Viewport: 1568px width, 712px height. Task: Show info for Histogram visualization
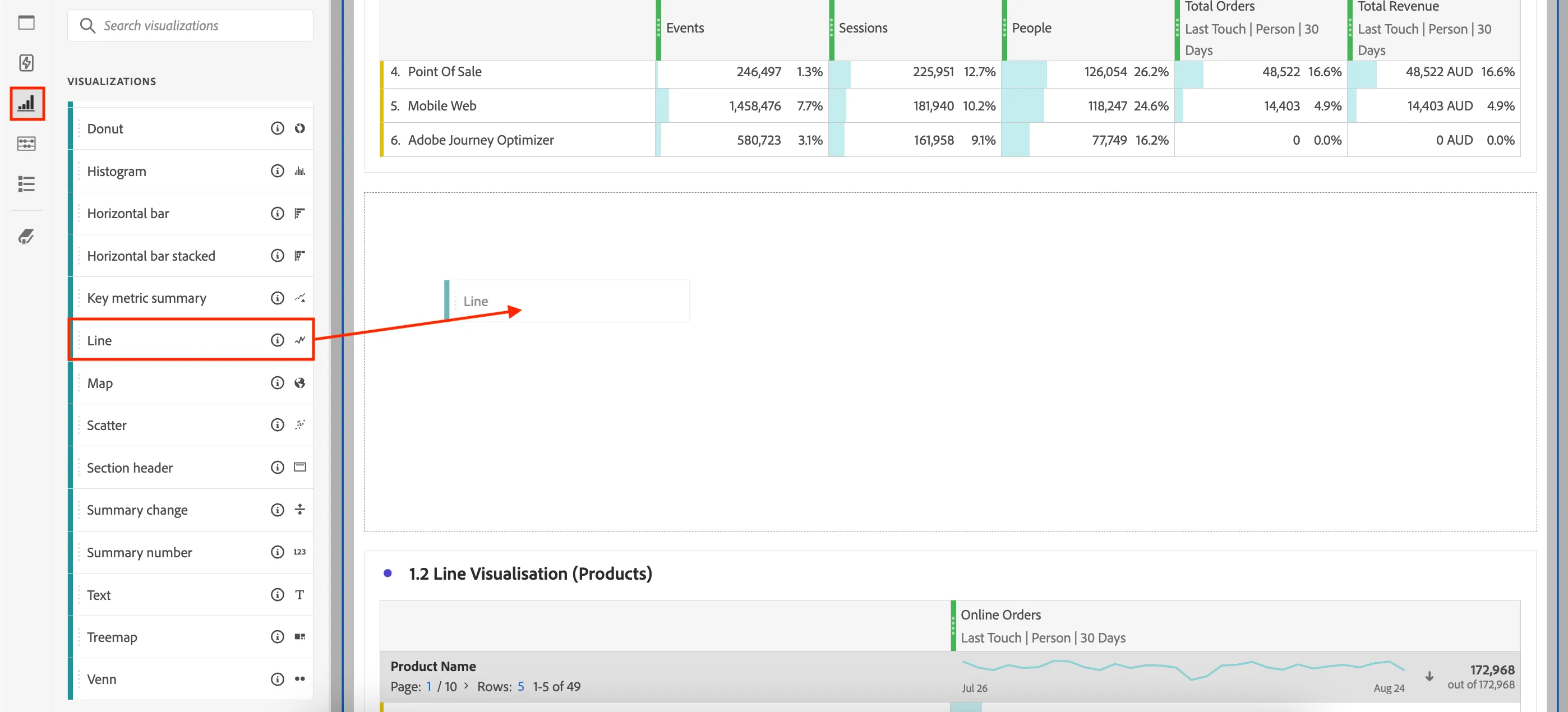point(277,171)
